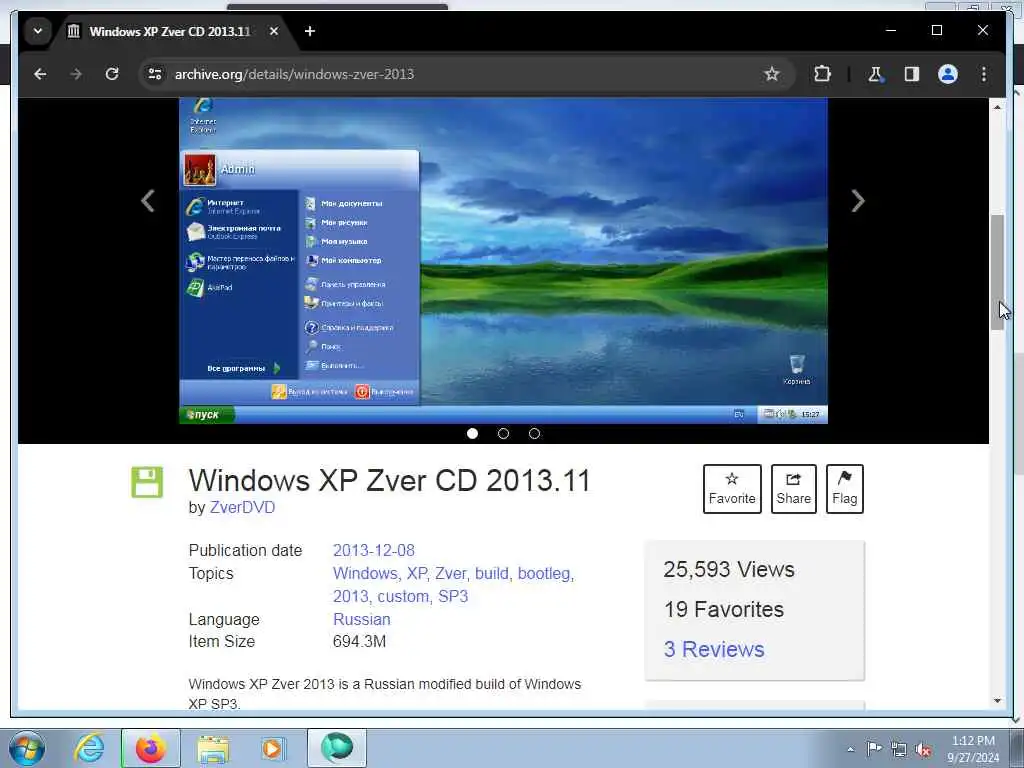Open the taskbar clock and date
The height and width of the screenshot is (768, 1024).
(x=973, y=749)
